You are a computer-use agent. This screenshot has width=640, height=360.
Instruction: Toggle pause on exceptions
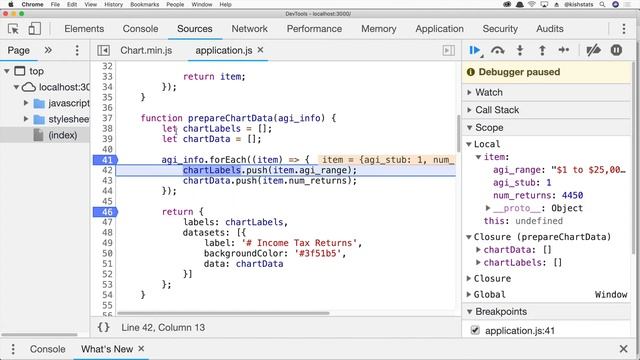[616, 50]
